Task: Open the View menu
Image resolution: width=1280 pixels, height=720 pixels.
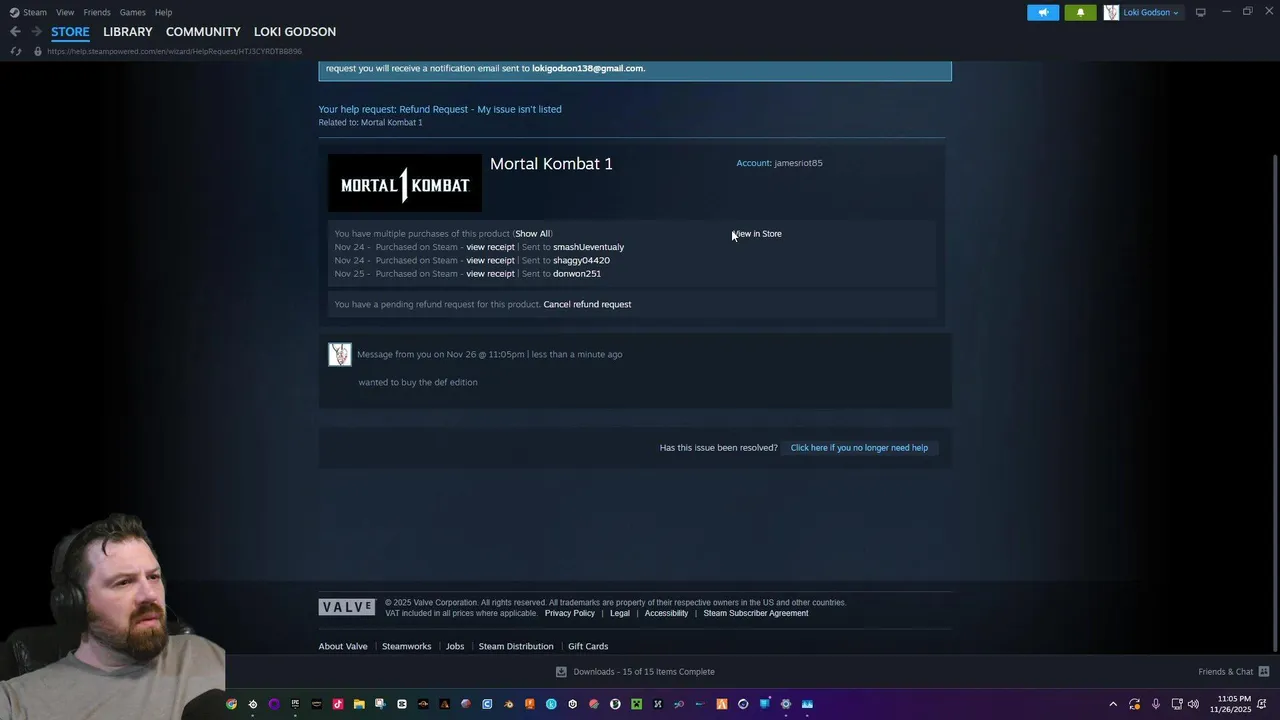Action: click(x=65, y=12)
